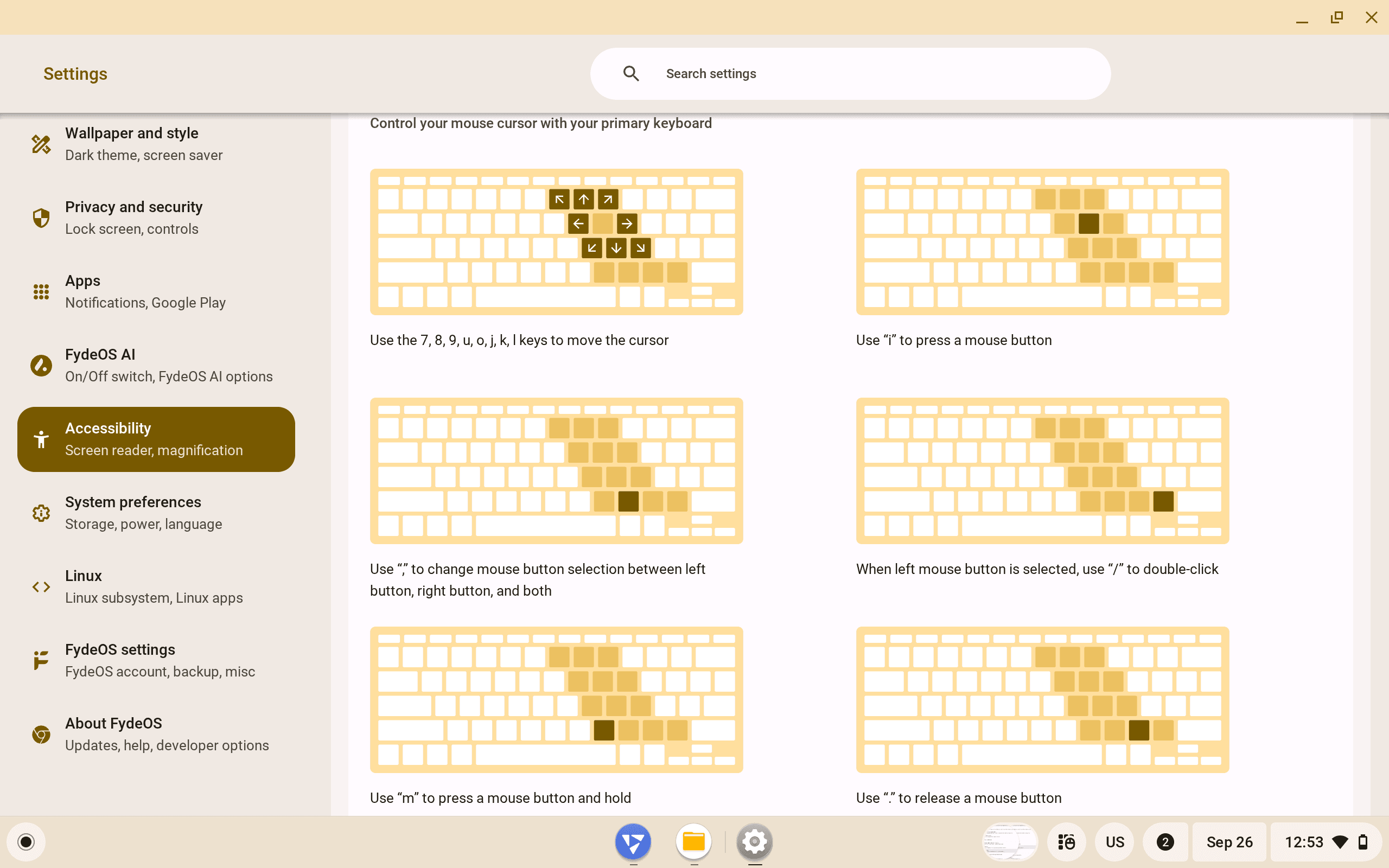Focus the Search settings field

coord(861,73)
